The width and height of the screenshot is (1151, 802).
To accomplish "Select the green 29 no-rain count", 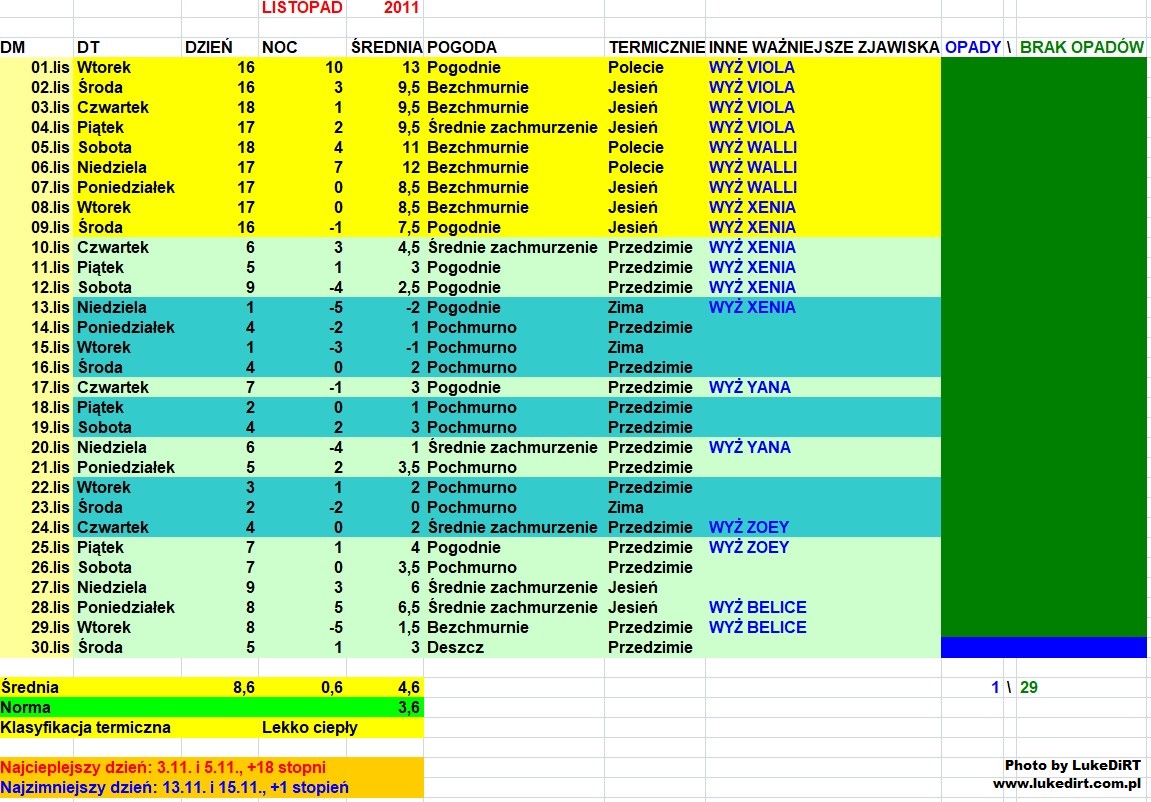I will [x=1029, y=688].
